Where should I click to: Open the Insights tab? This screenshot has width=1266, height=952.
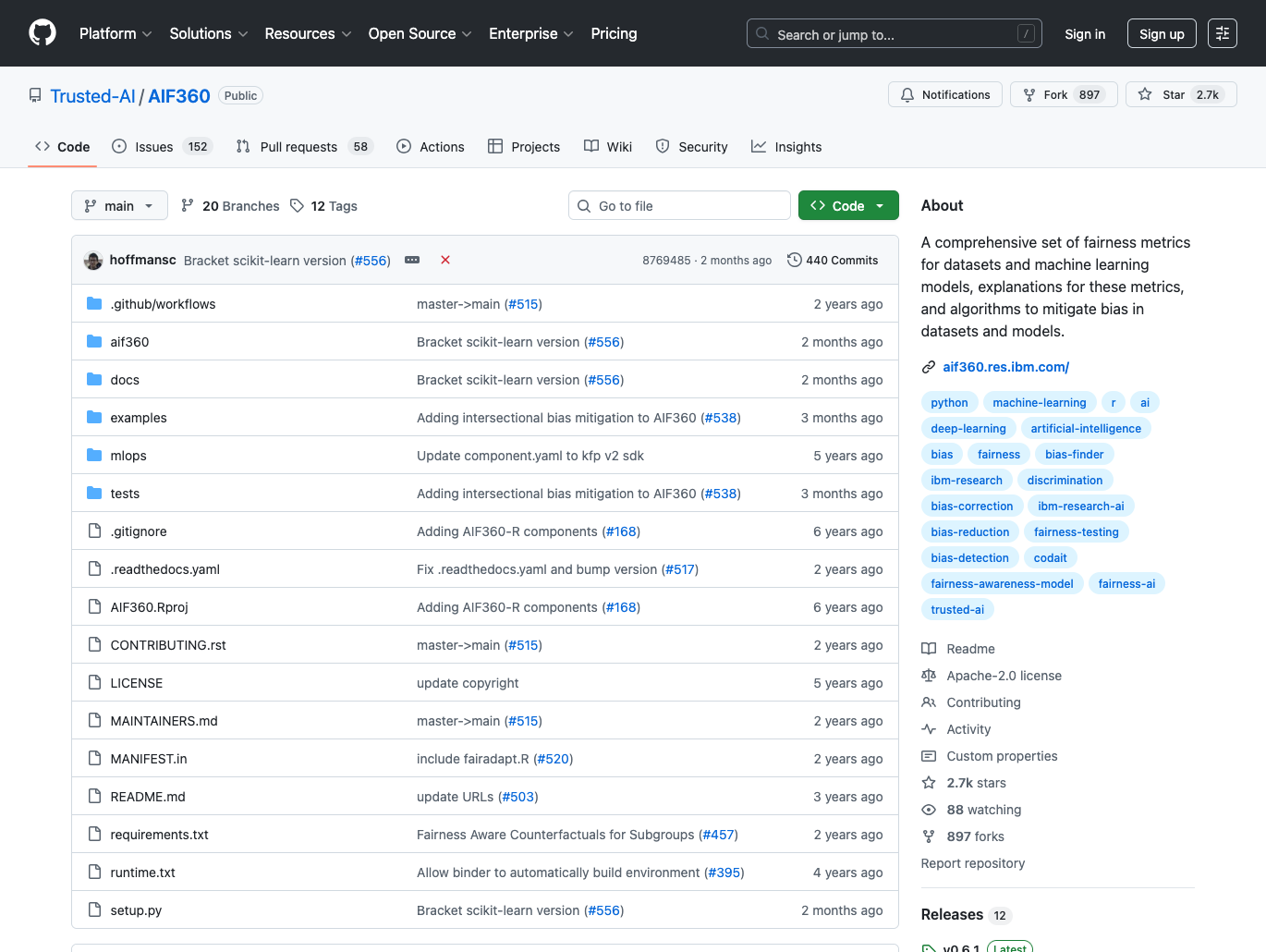click(x=786, y=147)
